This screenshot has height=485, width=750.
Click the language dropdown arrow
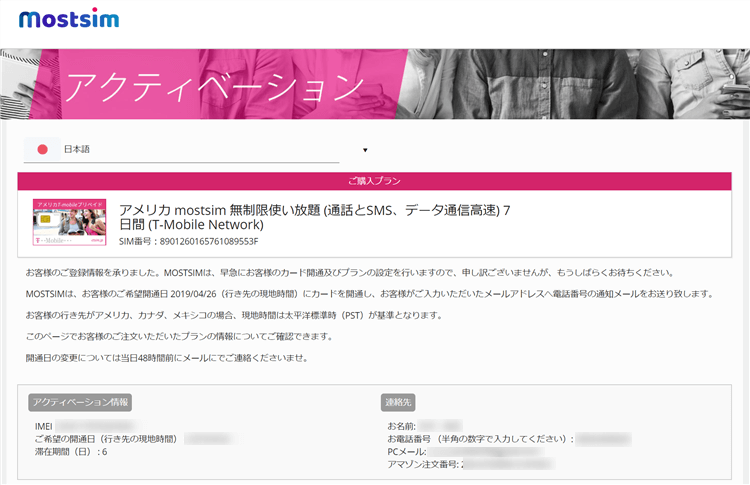(365, 151)
